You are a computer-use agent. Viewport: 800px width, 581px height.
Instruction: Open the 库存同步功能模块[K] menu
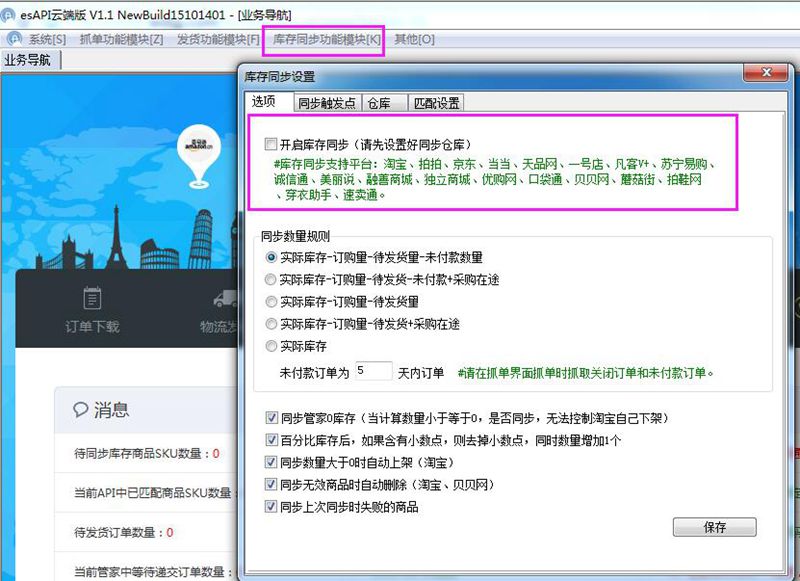pyautogui.click(x=327, y=39)
